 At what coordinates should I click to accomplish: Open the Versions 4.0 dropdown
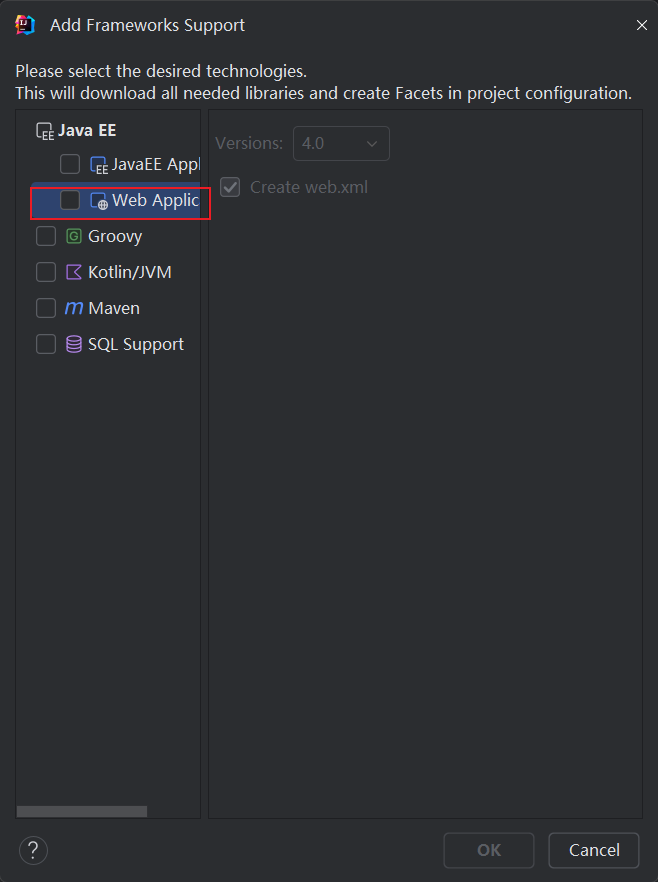pos(341,143)
